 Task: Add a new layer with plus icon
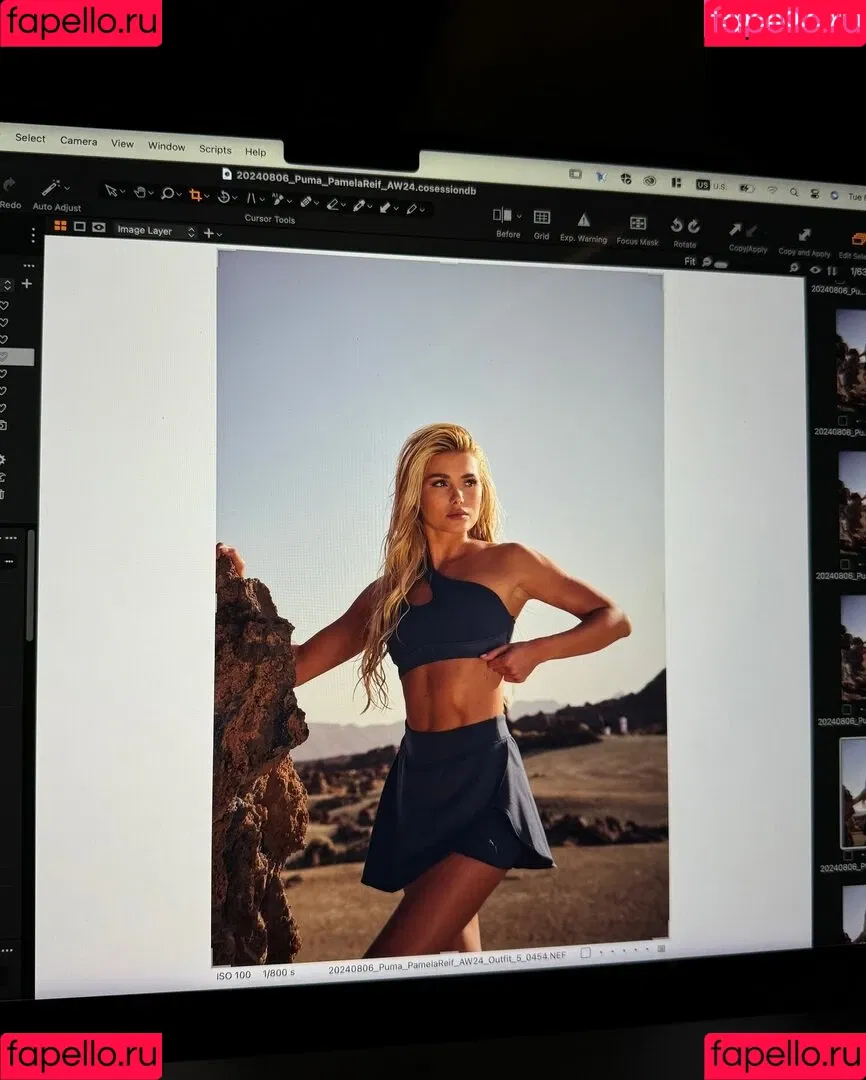tap(208, 232)
